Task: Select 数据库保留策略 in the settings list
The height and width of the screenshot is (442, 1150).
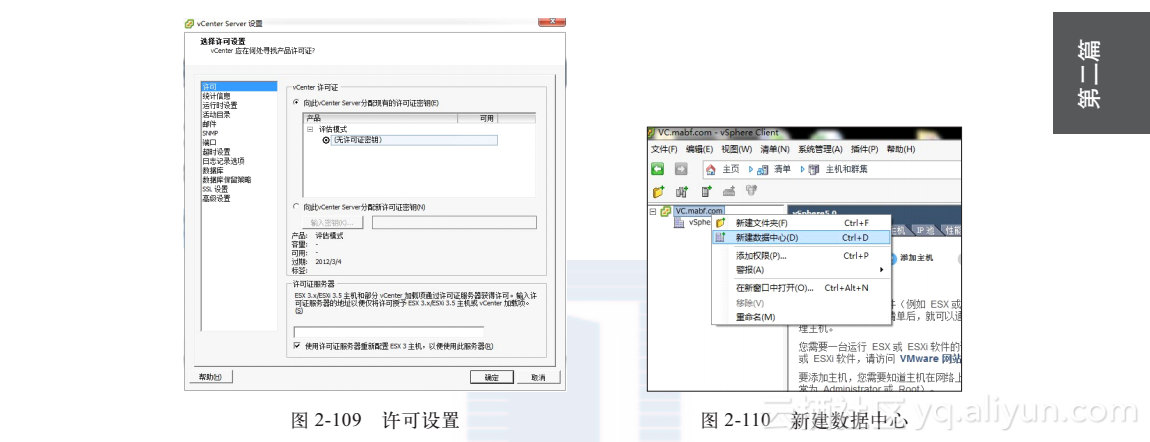Action: coord(238,180)
